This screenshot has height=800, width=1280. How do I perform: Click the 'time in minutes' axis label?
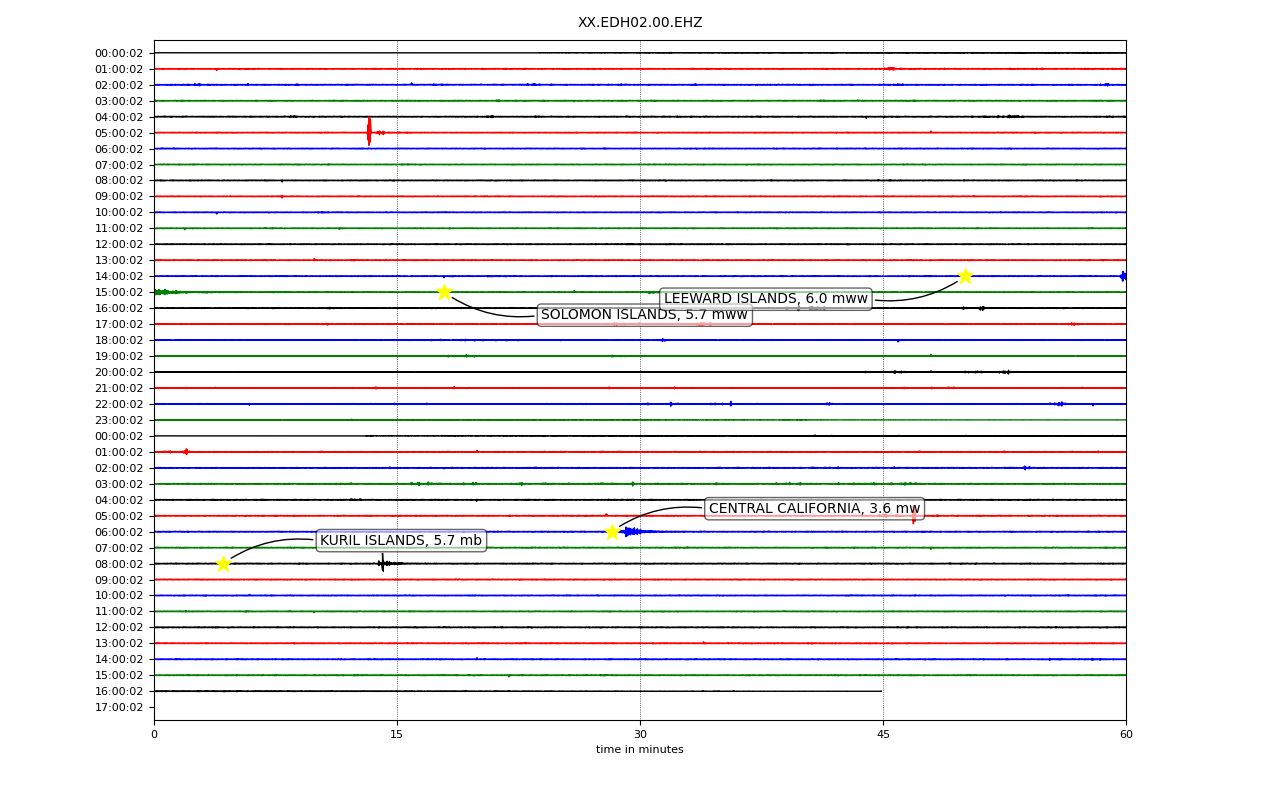coord(640,750)
